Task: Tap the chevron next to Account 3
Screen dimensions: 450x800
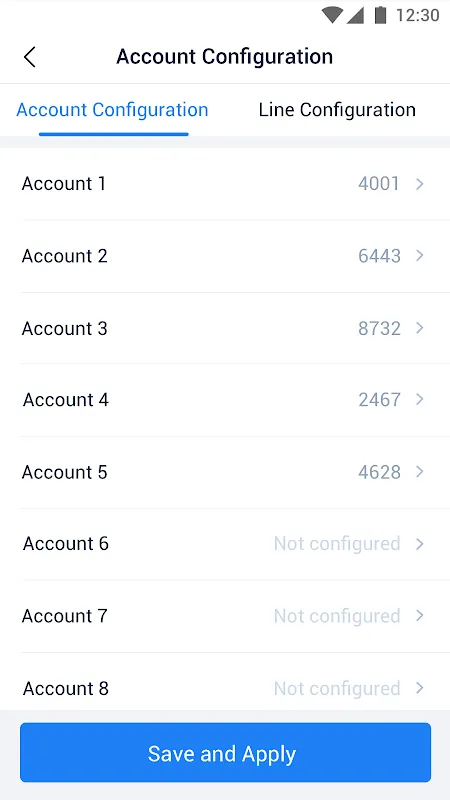Action: [420, 328]
